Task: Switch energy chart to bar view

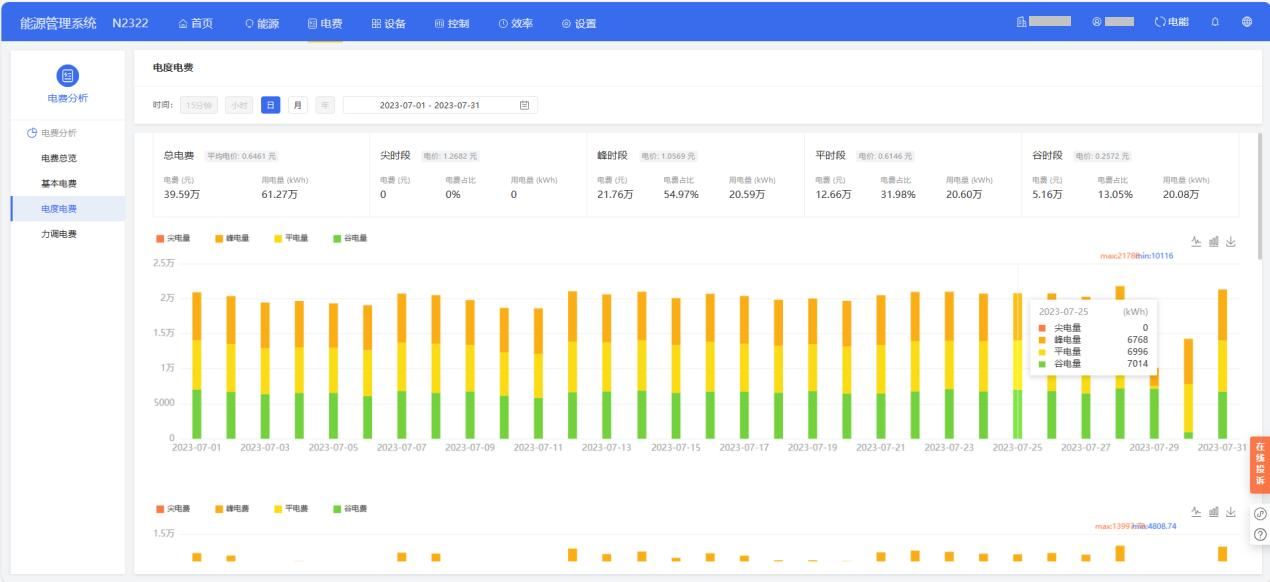Action: pyautogui.click(x=1214, y=242)
